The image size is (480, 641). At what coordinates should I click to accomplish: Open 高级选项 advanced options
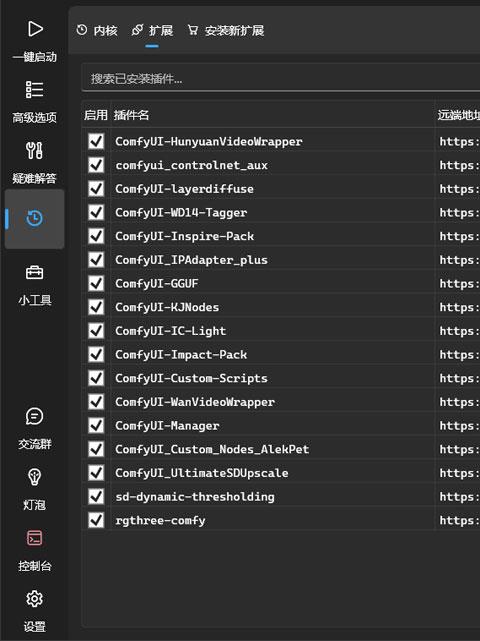[34, 101]
